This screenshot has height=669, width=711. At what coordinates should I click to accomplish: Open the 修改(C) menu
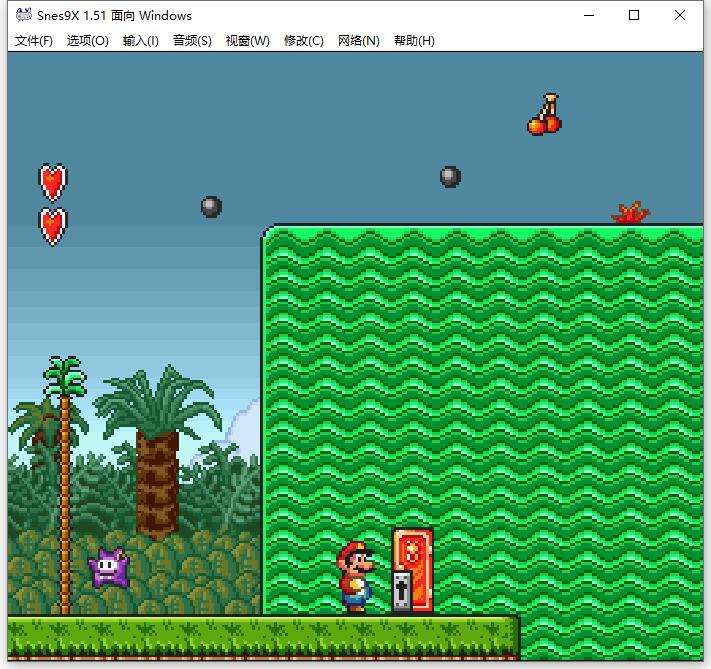(x=304, y=41)
